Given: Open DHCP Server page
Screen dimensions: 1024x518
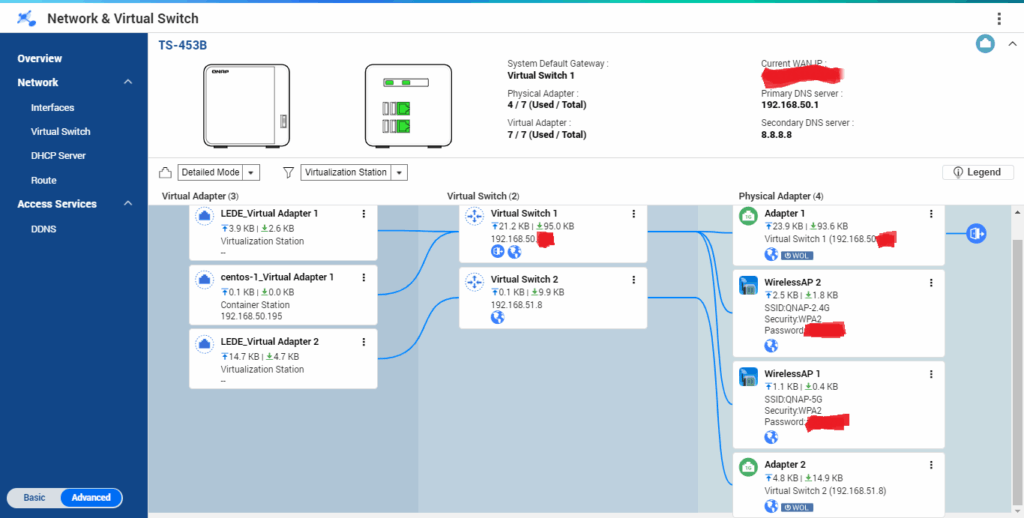Looking at the screenshot, I should pyautogui.click(x=58, y=155).
